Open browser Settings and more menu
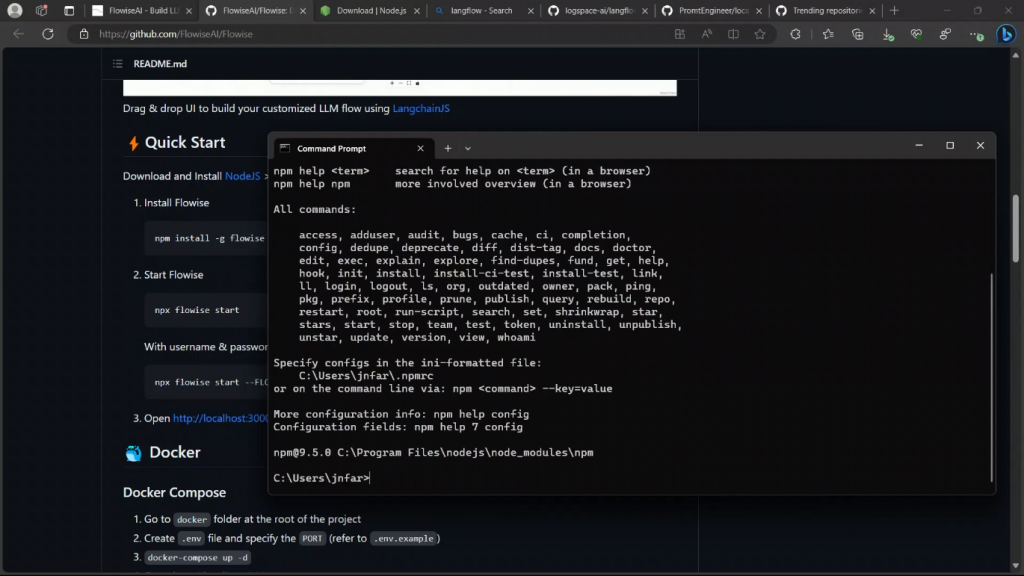Viewport: 1024px width, 576px height. click(974, 34)
